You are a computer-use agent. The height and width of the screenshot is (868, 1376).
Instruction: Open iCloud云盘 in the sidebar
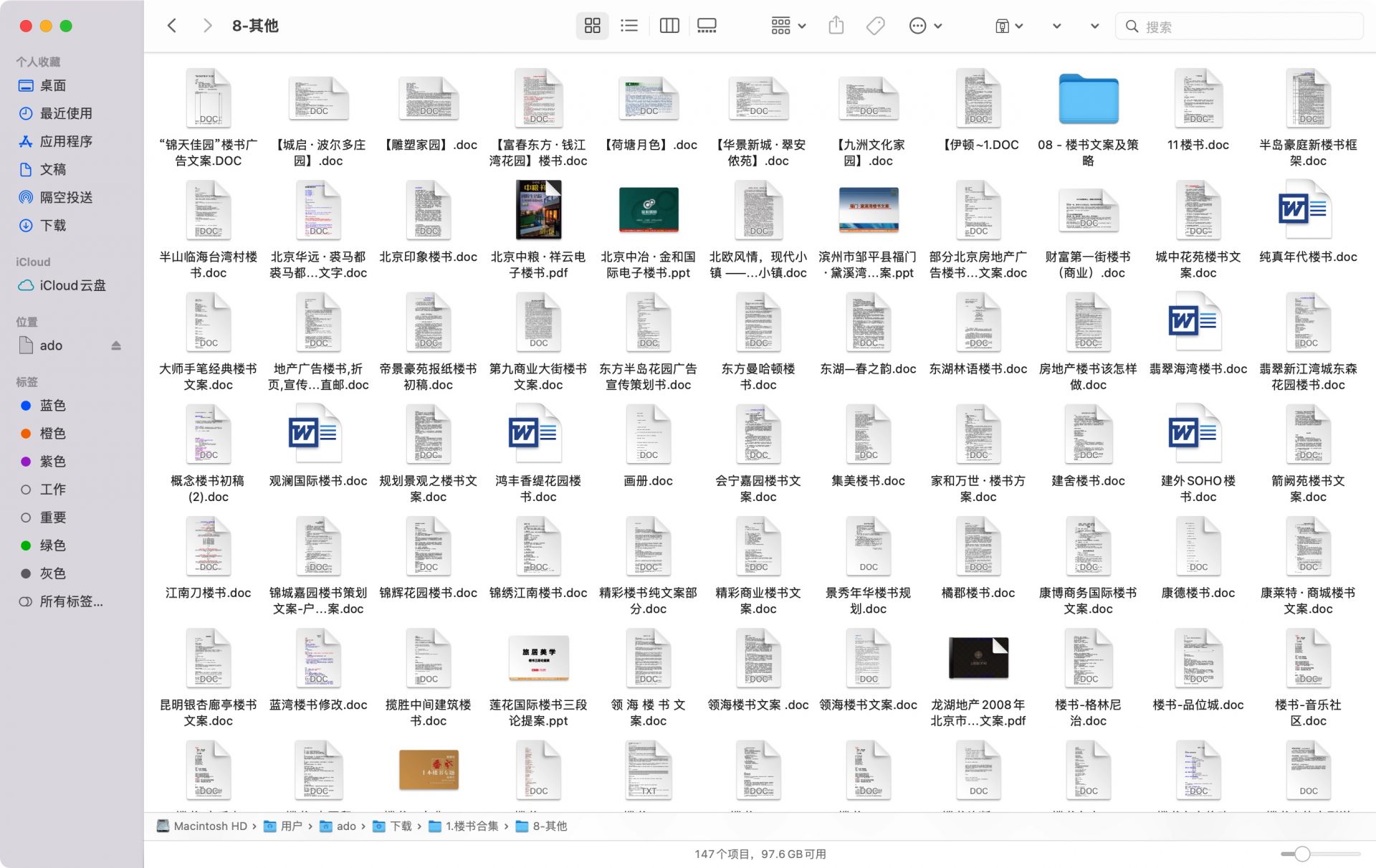coord(72,285)
